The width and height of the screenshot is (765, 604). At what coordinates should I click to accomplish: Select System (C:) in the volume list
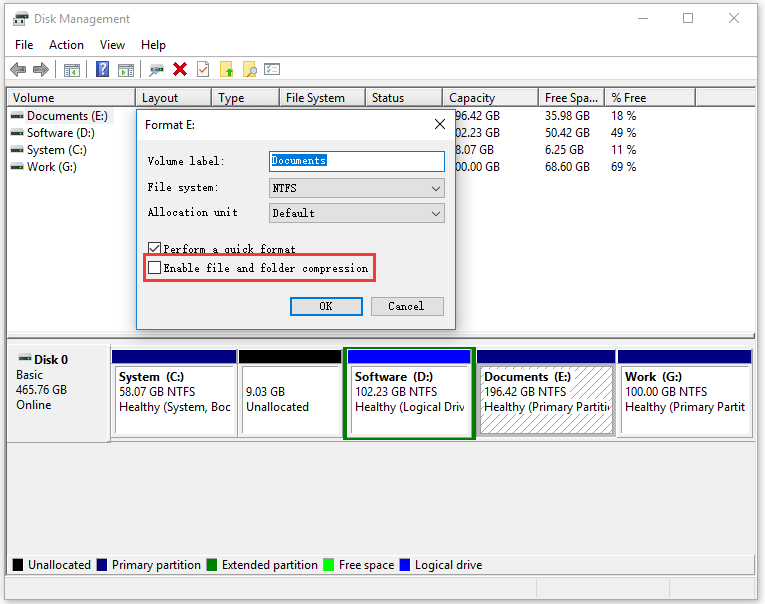pyautogui.click(x=57, y=150)
